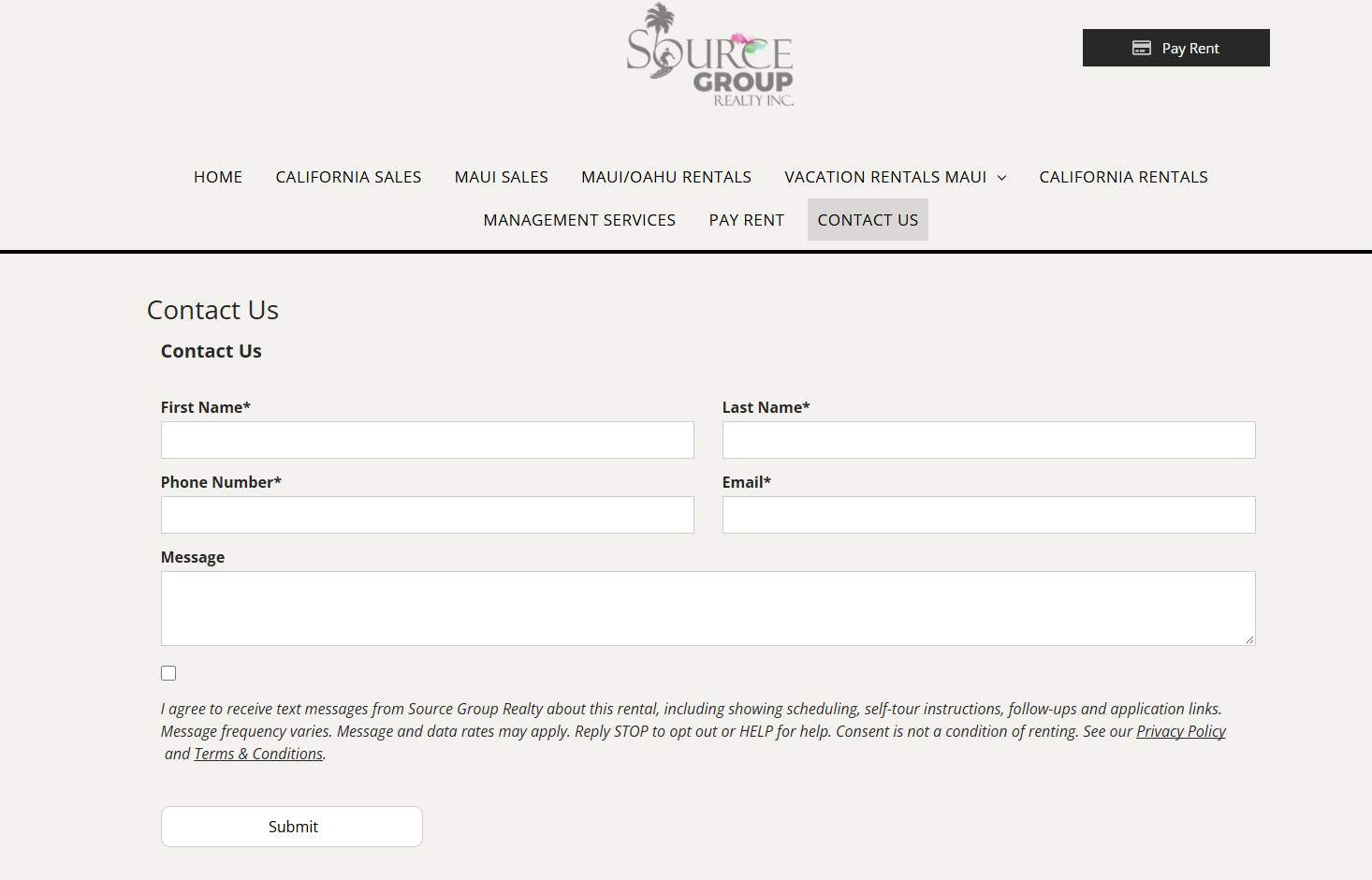1372x880 pixels.
Task: Click into the Phone Number field
Action: 428,515
